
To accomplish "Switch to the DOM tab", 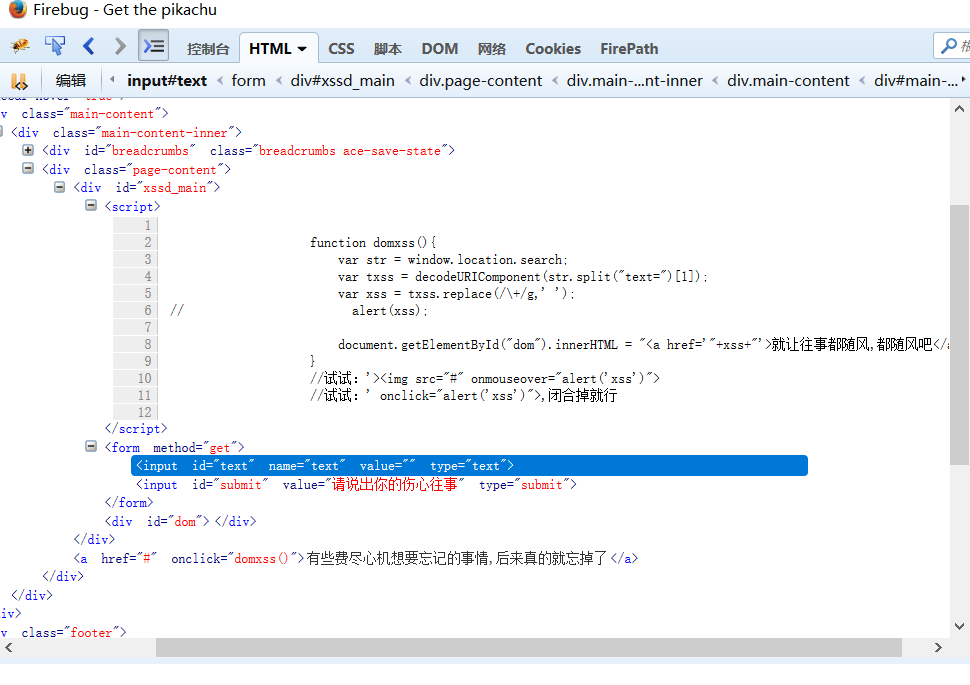I will click(x=440, y=49).
